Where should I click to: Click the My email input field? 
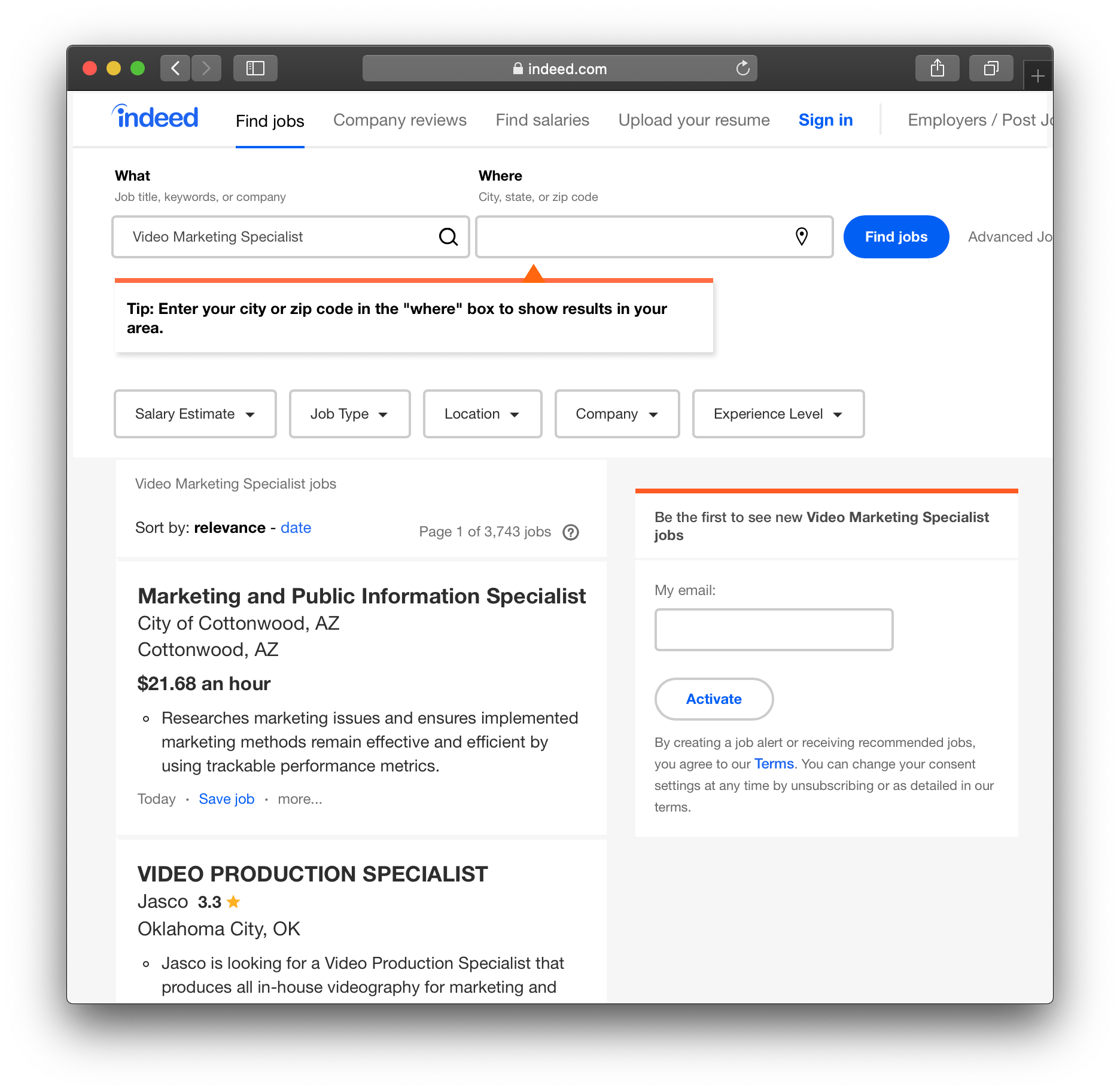(x=774, y=630)
